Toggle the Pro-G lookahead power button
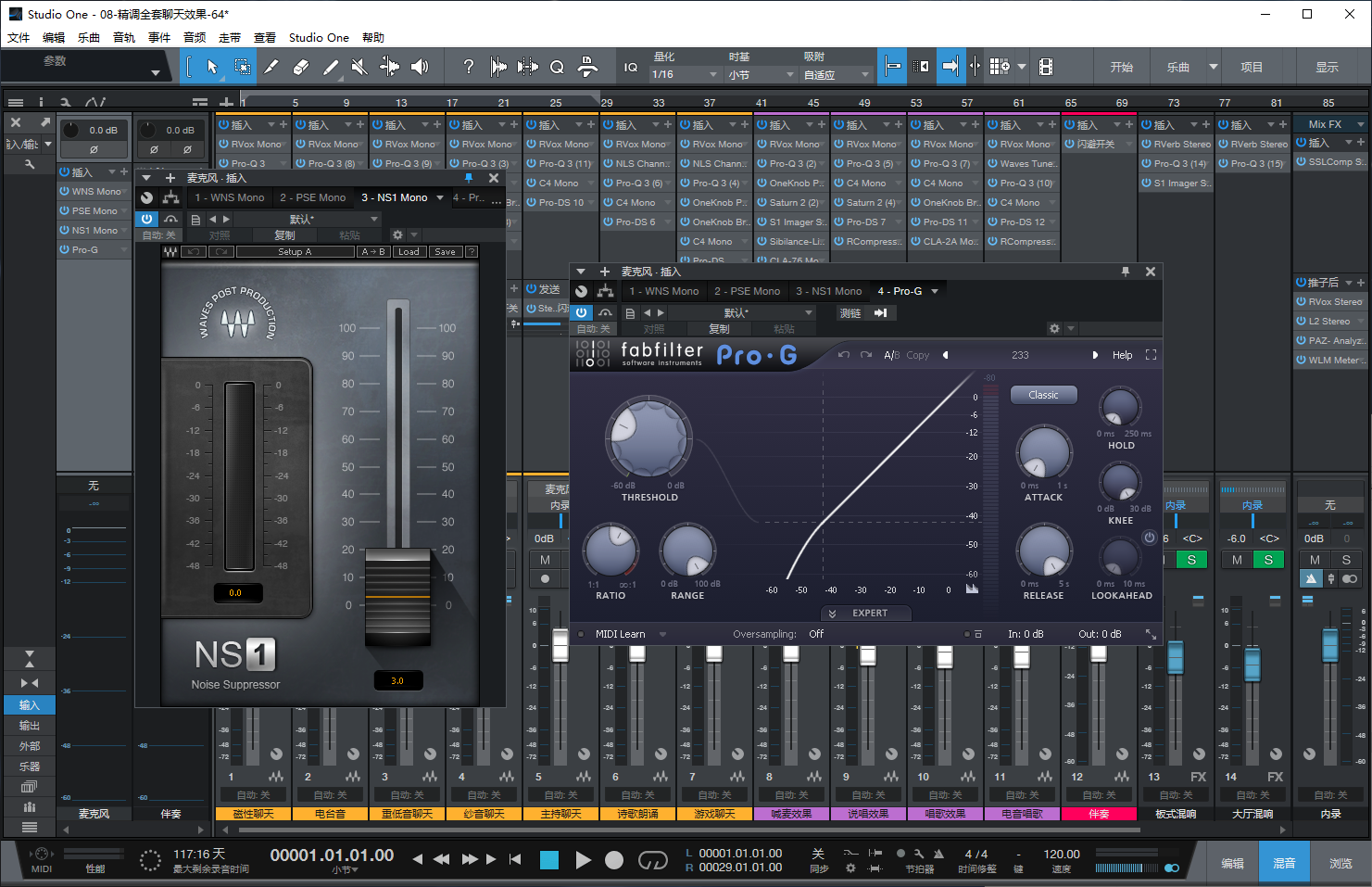The image size is (1372, 887). [1150, 538]
